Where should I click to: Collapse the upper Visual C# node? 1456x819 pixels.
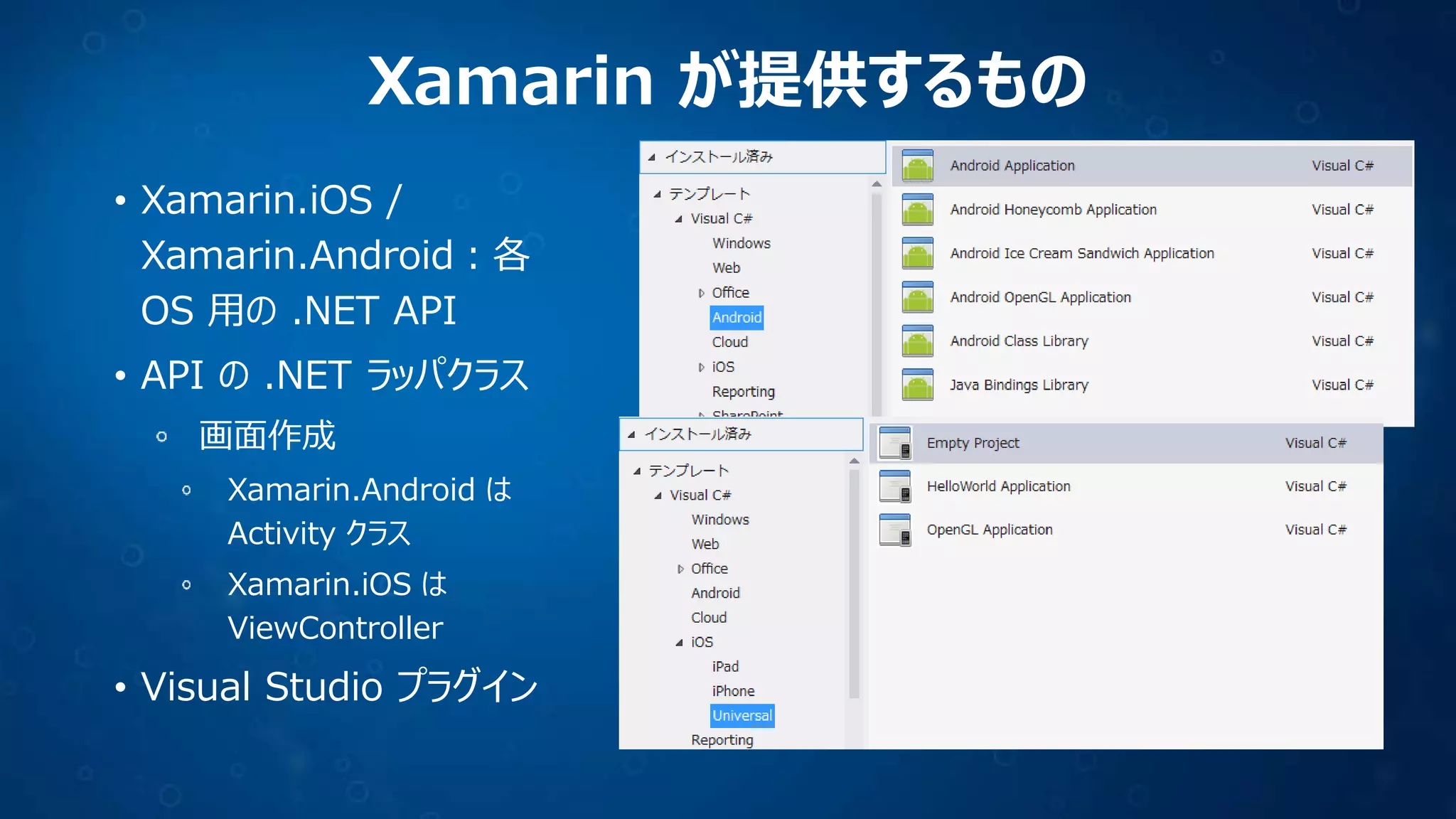(678, 219)
